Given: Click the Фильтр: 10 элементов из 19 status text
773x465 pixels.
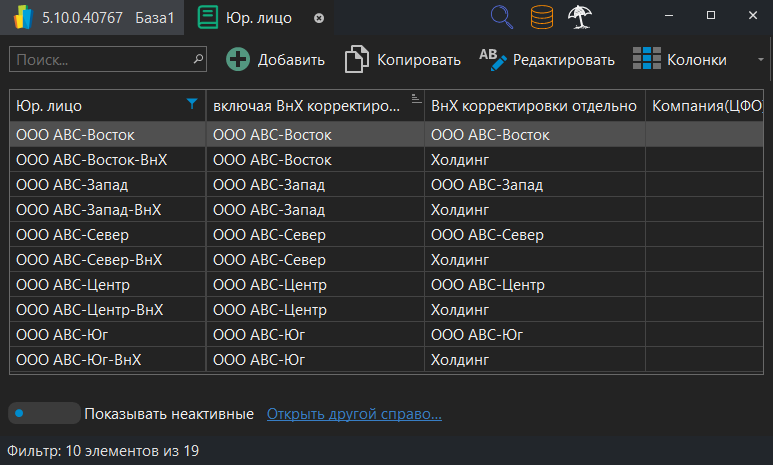Looking at the screenshot, I should pyautogui.click(x=103, y=451).
